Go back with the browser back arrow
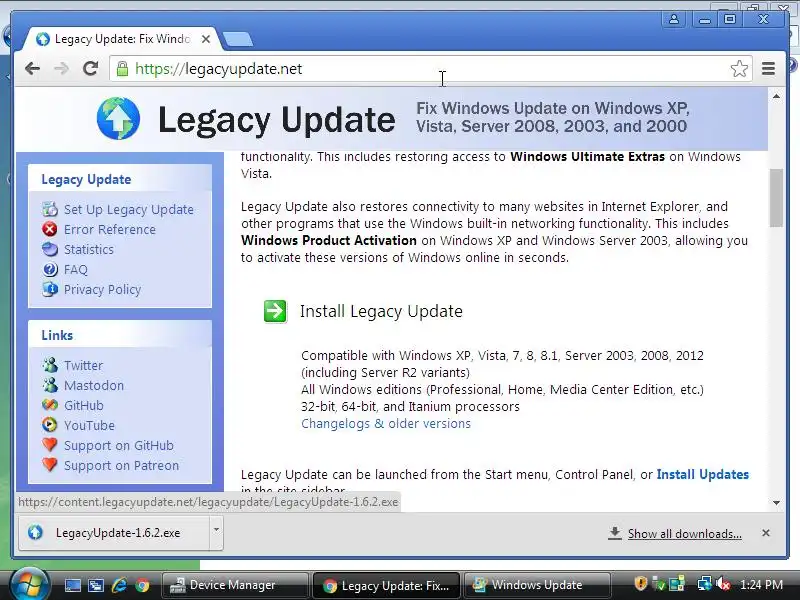800x600 pixels. pyautogui.click(x=32, y=68)
